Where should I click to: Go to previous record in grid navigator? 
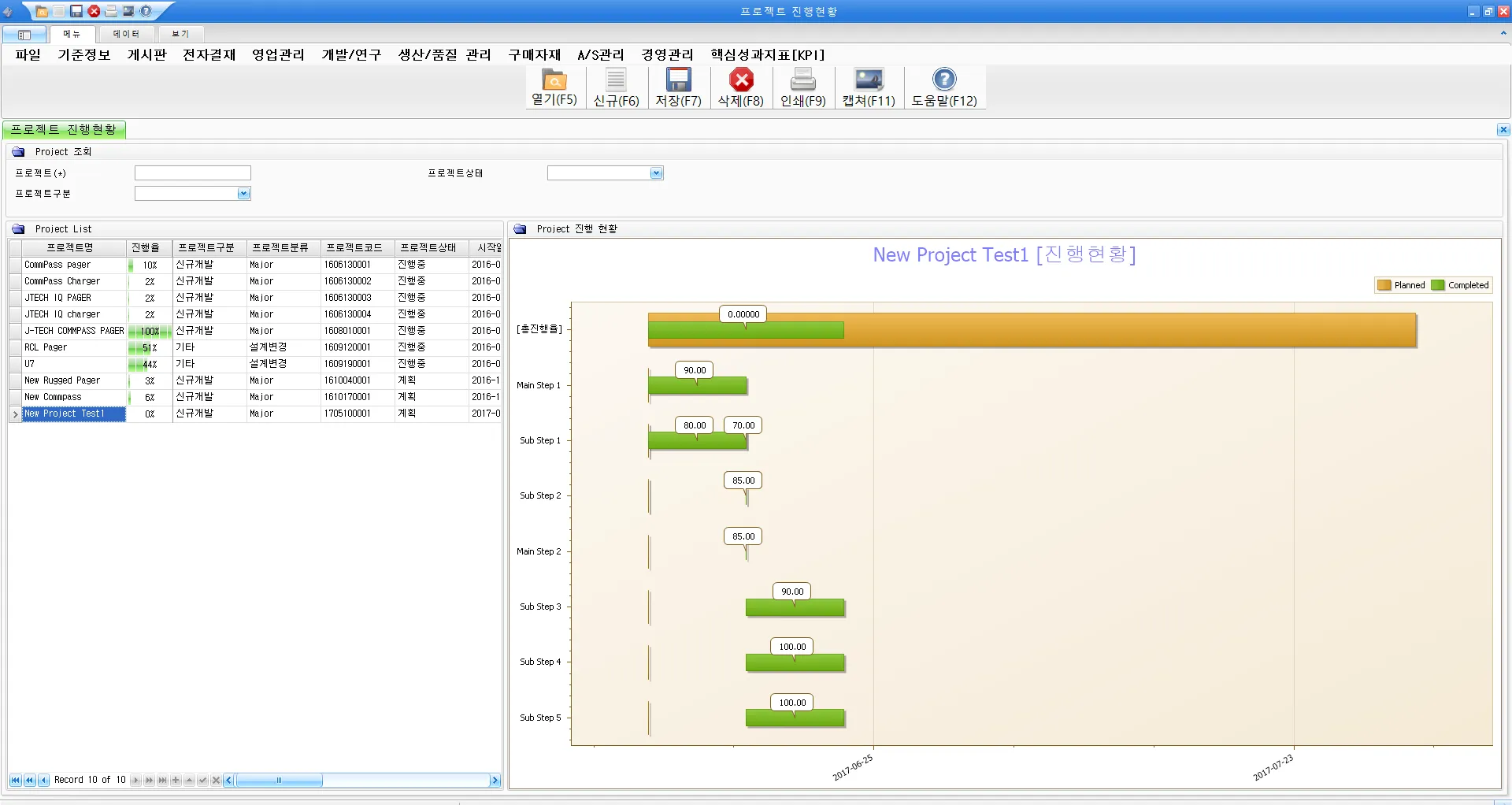tap(43, 780)
